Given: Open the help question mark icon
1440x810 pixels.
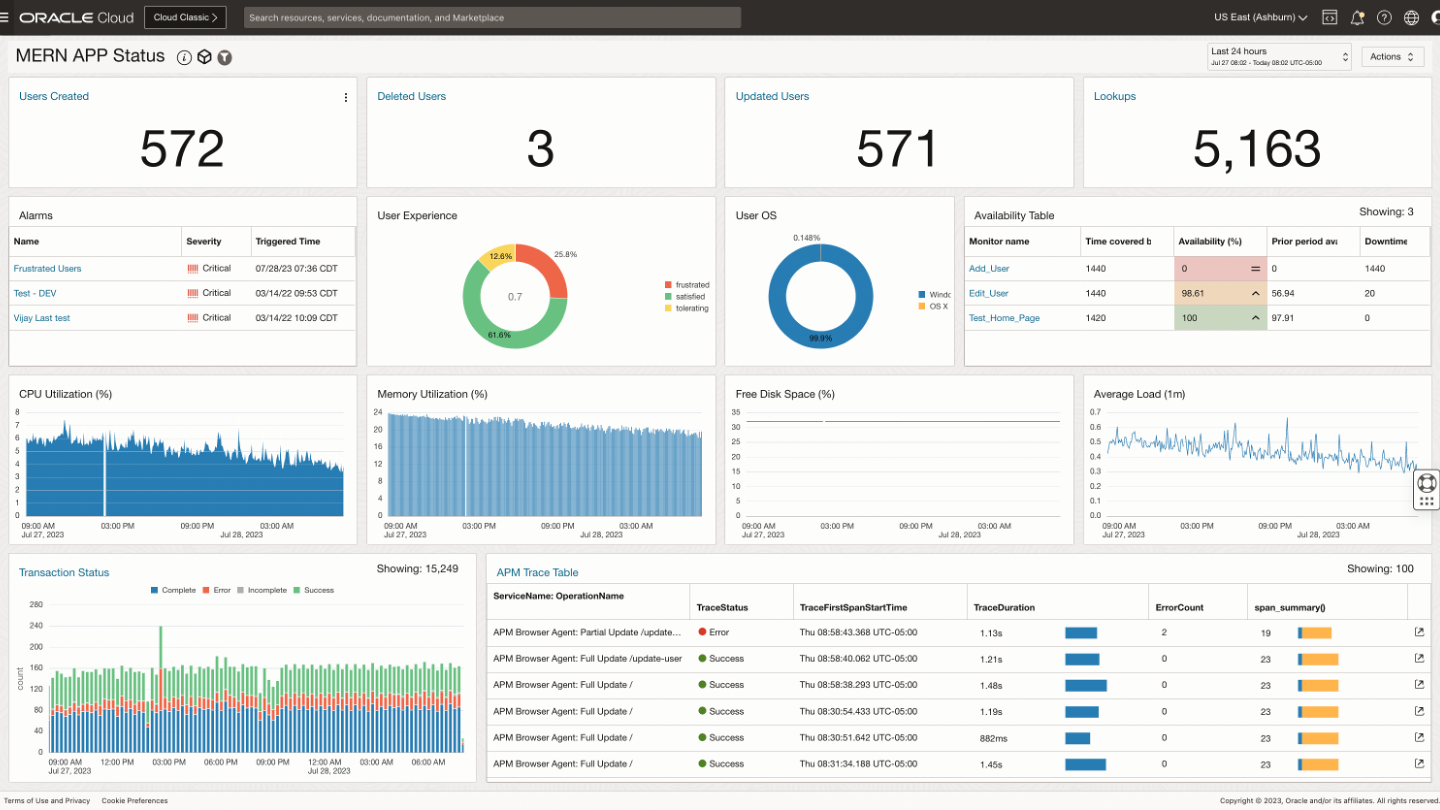Looking at the screenshot, I should pyautogui.click(x=1384, y=17).
